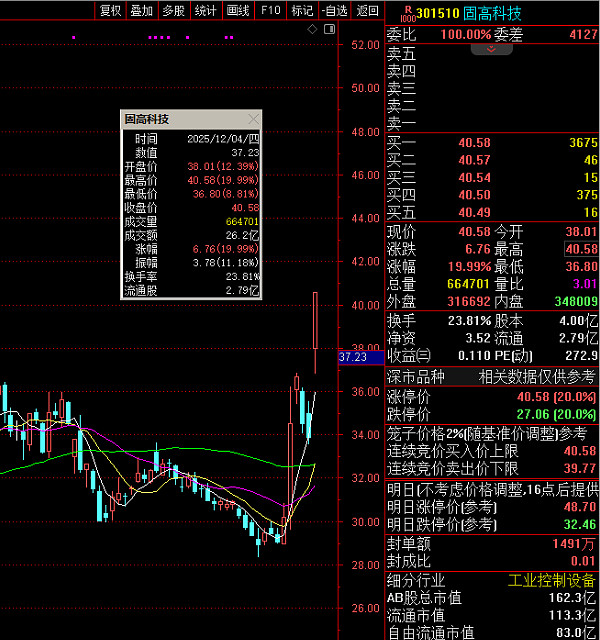Open F10 company information
The width and height of the screenshot is (600, 640).
[270, 10]
